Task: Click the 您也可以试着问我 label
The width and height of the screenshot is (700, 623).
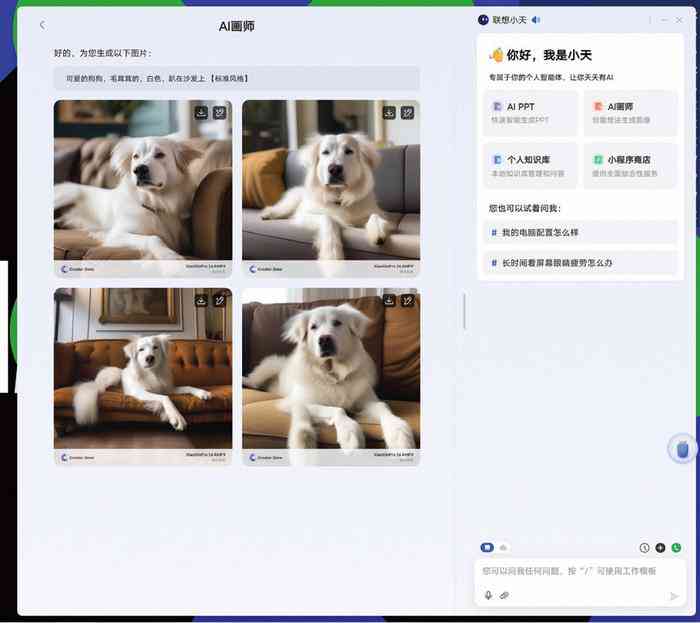Action: pos(525,208)
